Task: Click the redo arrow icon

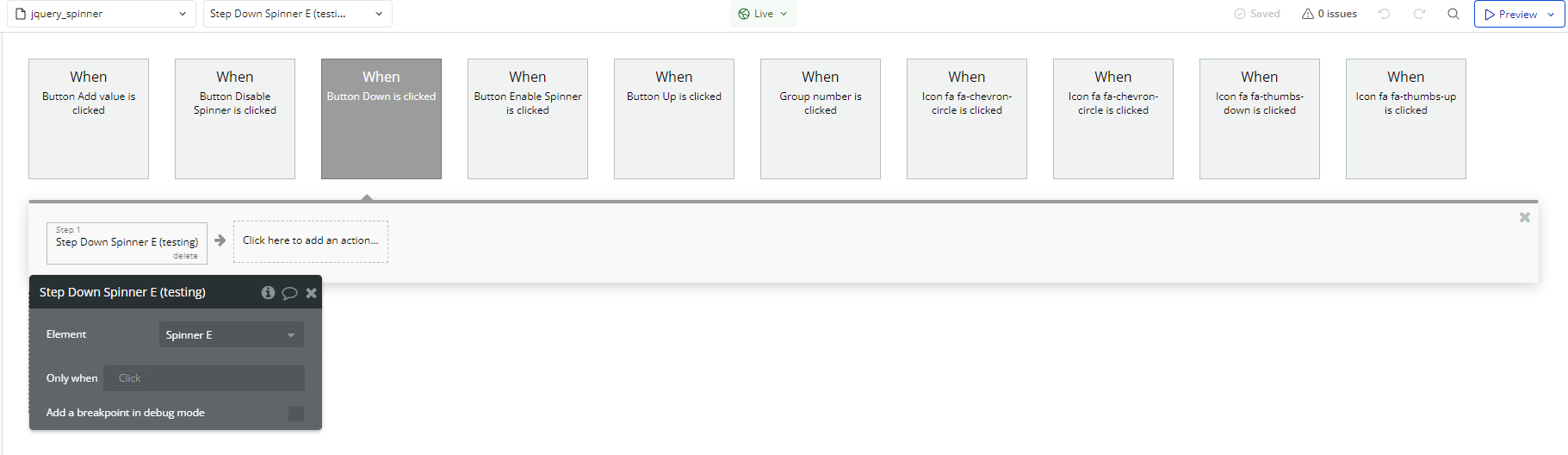Action: point(1420,14)
